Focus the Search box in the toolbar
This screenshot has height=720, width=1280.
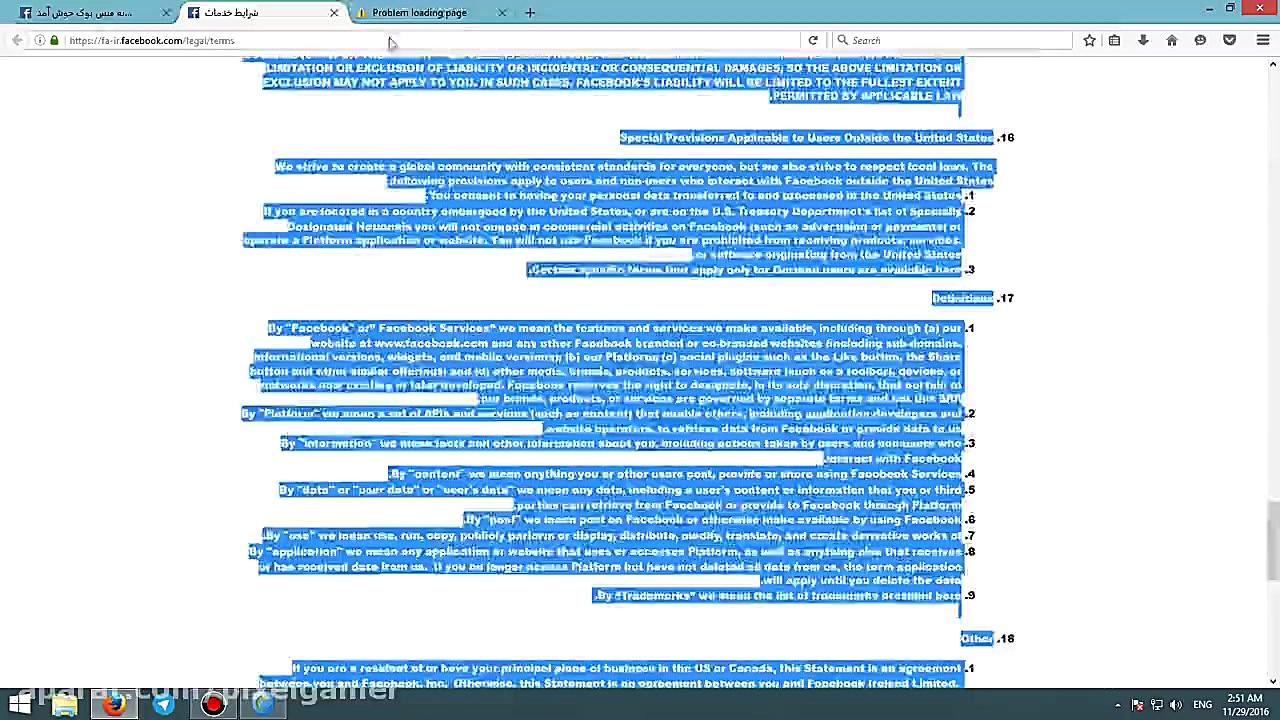click(x=952, y=40)
